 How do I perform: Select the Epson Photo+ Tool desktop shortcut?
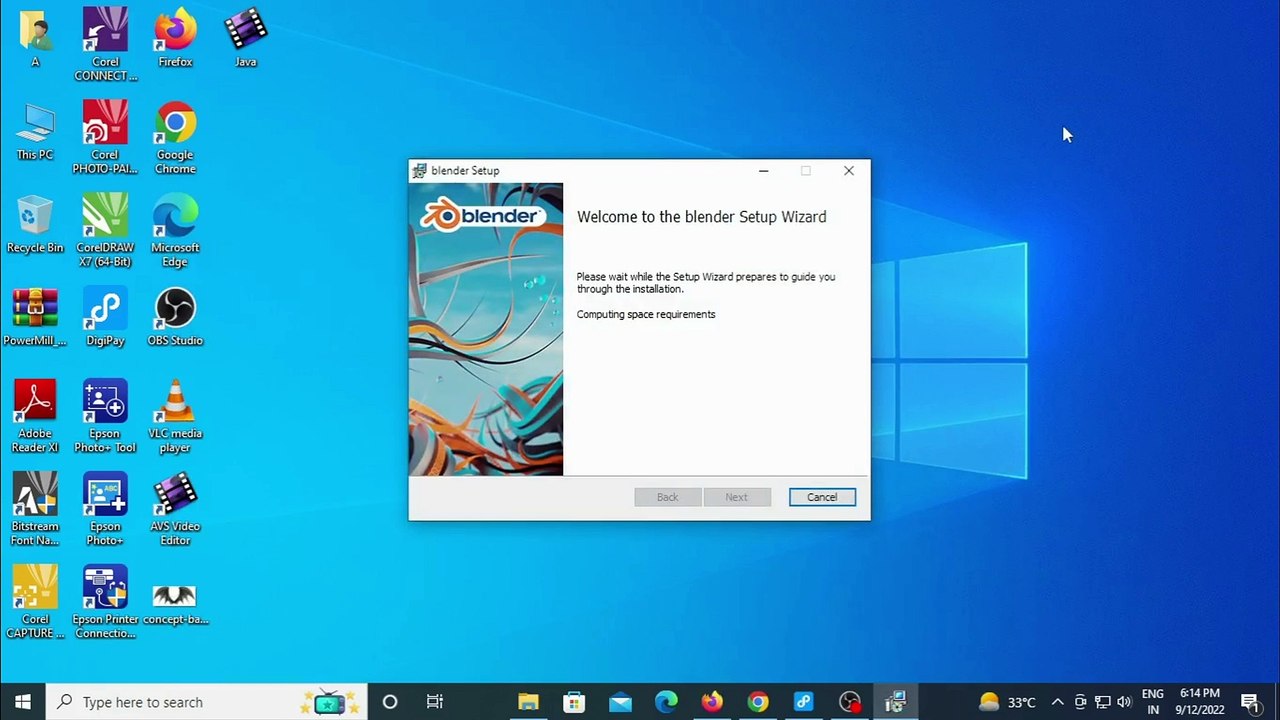coord(105,417)
